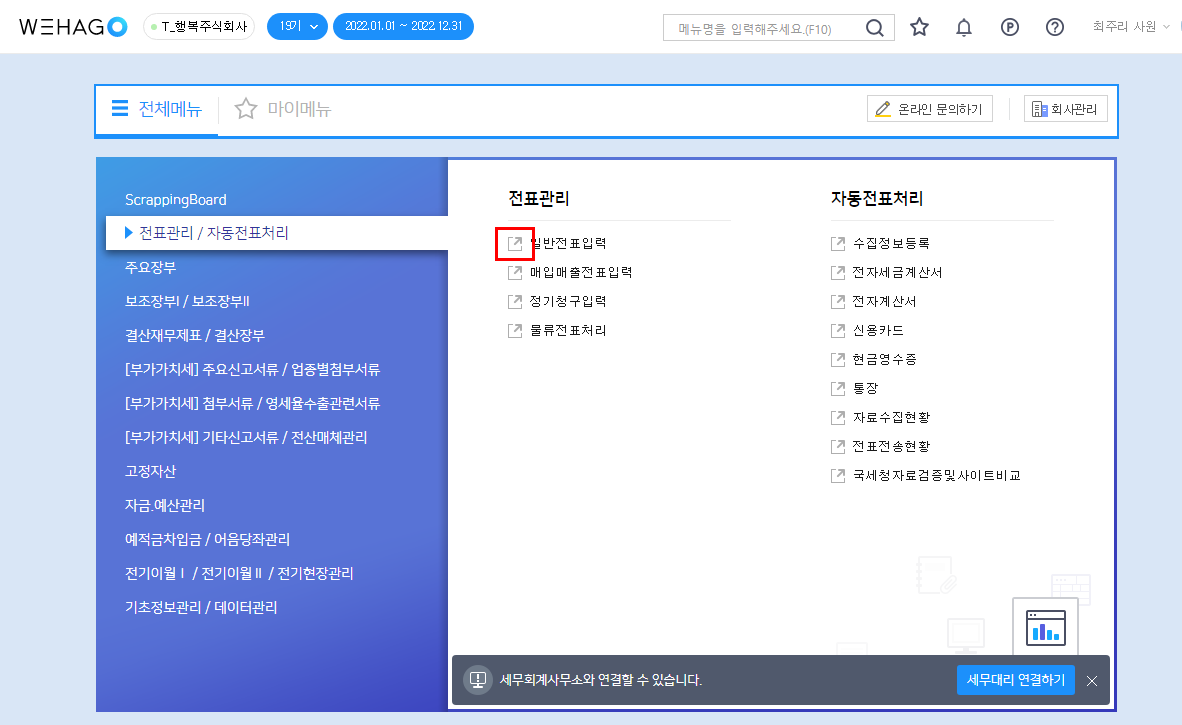This screenshot has height=725, width=1182.
Task: Close the 세무회계사무소 notification banner
Action: 1092,680
